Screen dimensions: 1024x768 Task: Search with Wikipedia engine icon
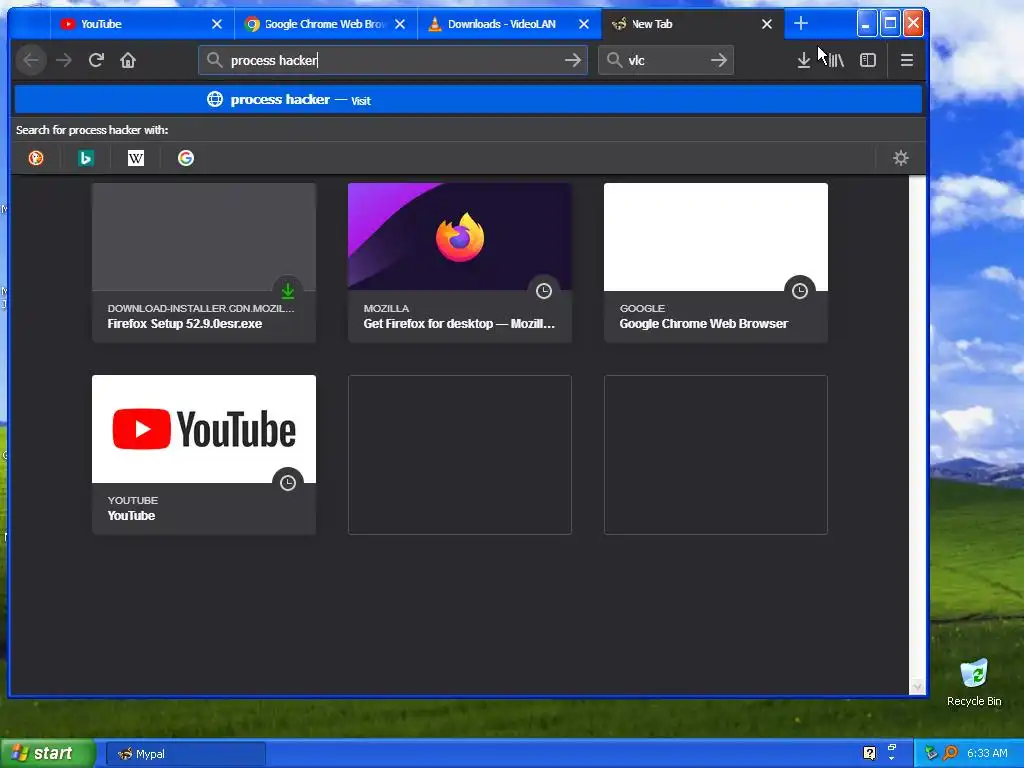click(136, 158)
